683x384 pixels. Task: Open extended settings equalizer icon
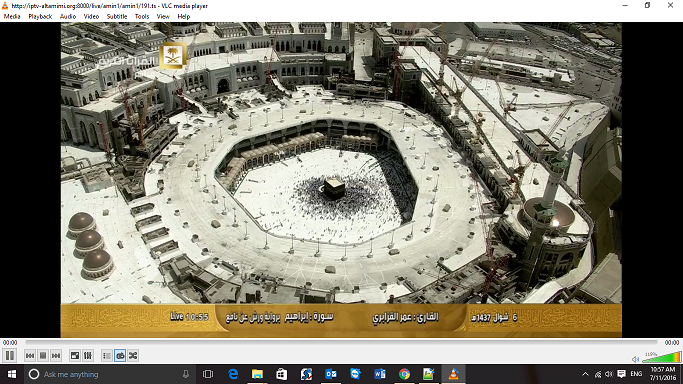(x=88, y=356)
